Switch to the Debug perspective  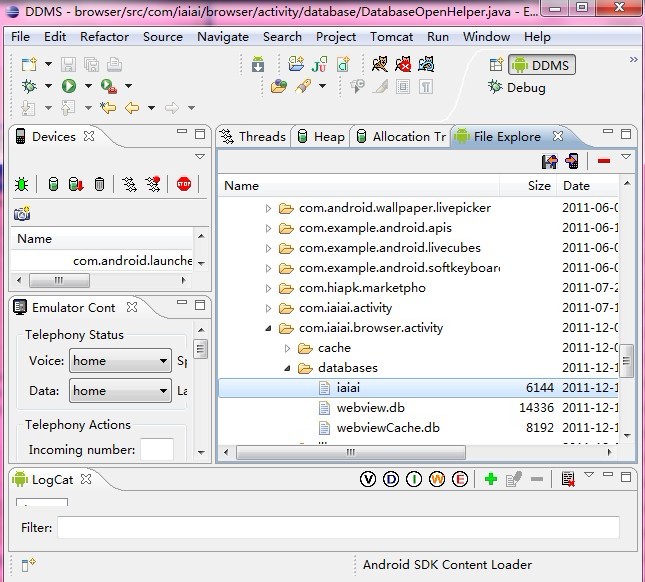tap(517, 87)
